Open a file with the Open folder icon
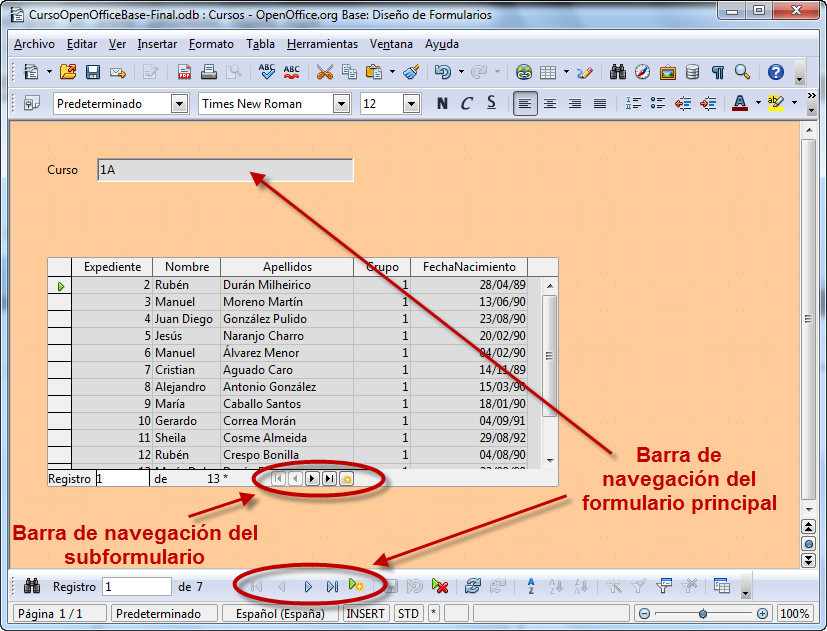Viewport: 827px width, 631px height. 68,72
